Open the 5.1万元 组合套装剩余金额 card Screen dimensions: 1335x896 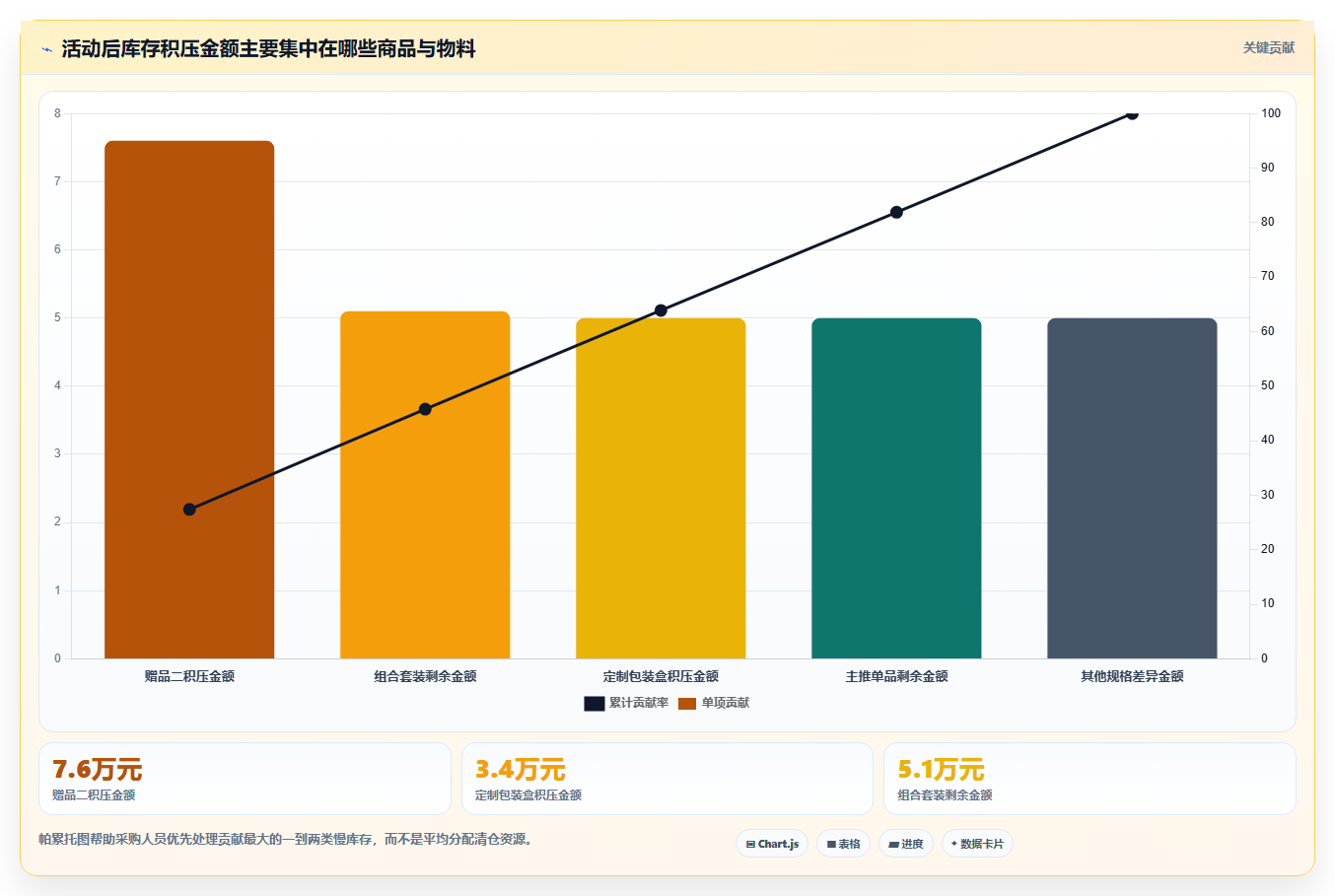(x=1089, y=779)
